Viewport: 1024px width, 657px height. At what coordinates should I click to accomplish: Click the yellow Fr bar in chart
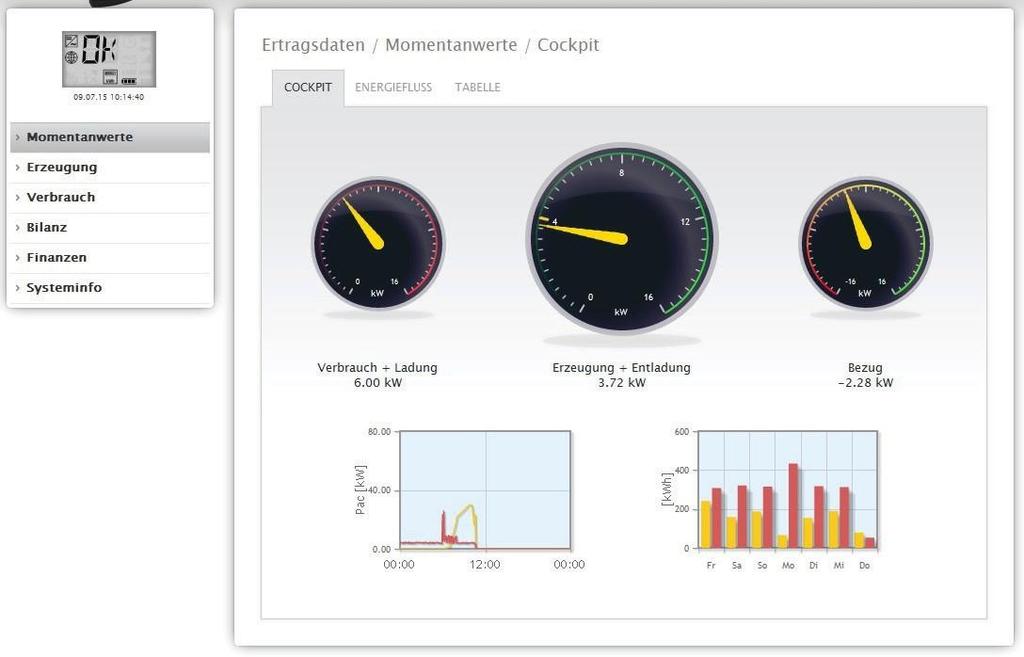(x=706, y=524)
